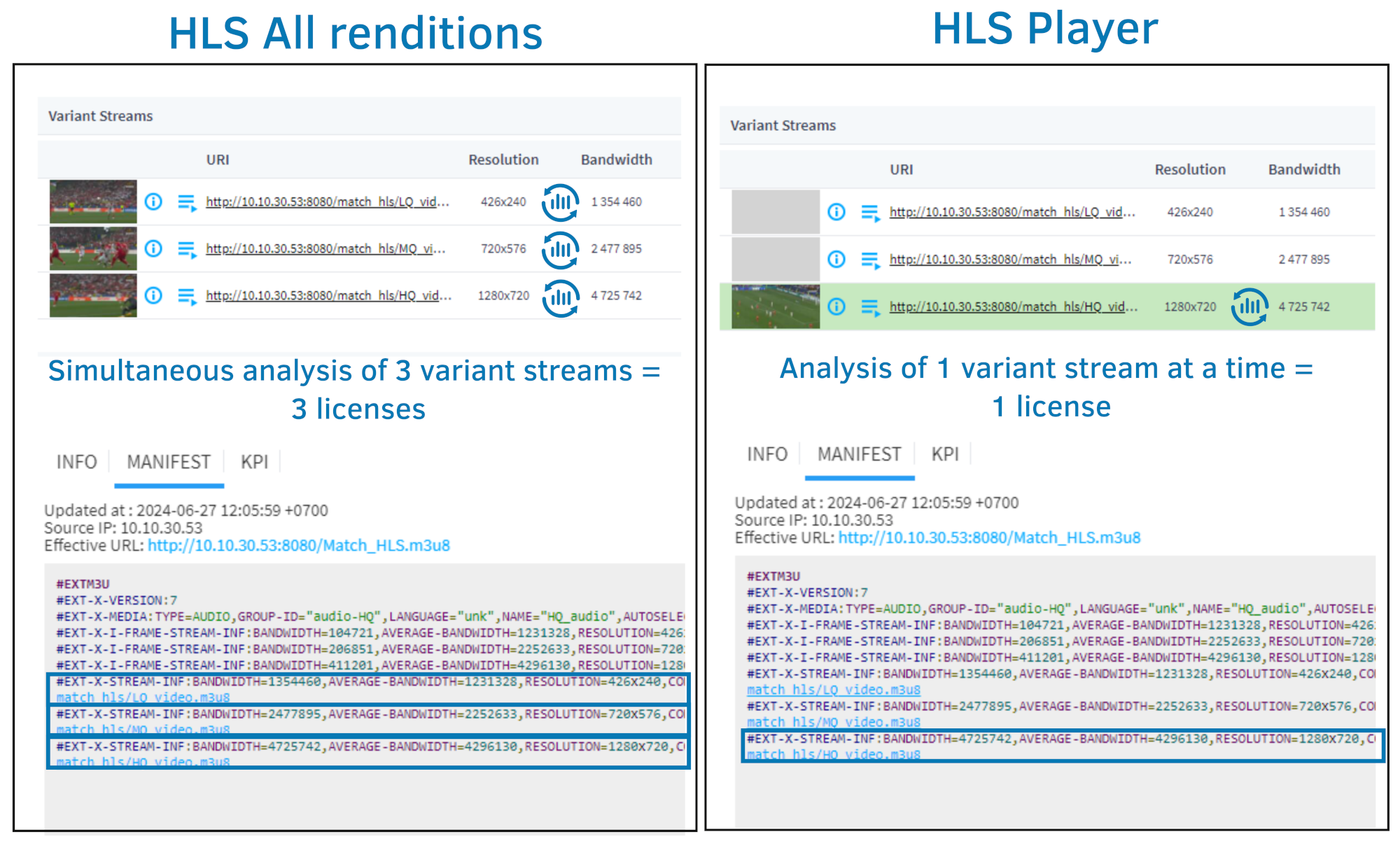Select MANIFEST tab in right panel
Viewport: 1400px width, 848px height.
point(859,454)
